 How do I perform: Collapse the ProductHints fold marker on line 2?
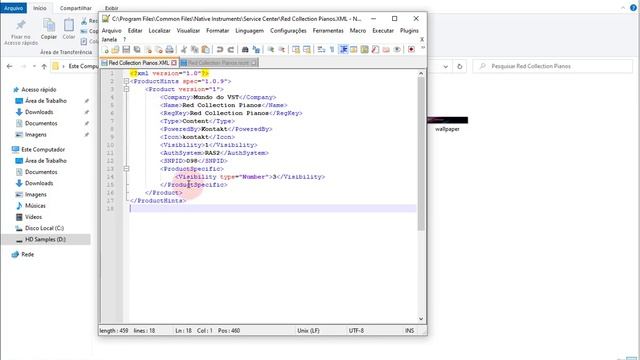(126, 81)
